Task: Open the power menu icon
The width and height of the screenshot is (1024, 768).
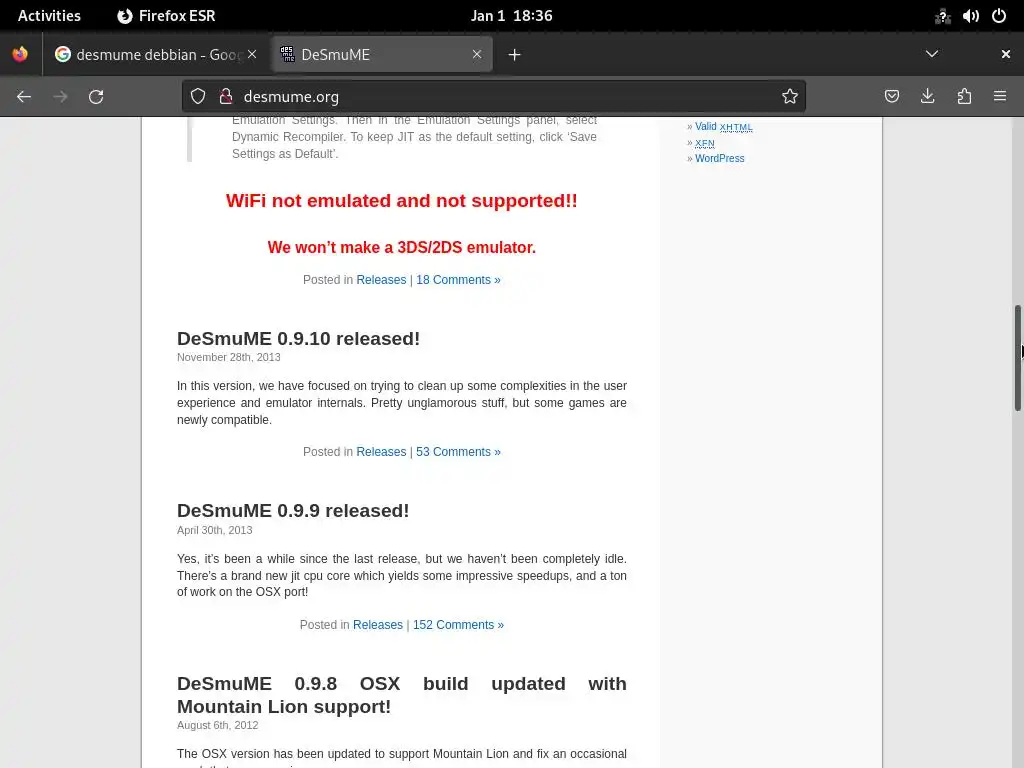Action: (x=999, y=16)
